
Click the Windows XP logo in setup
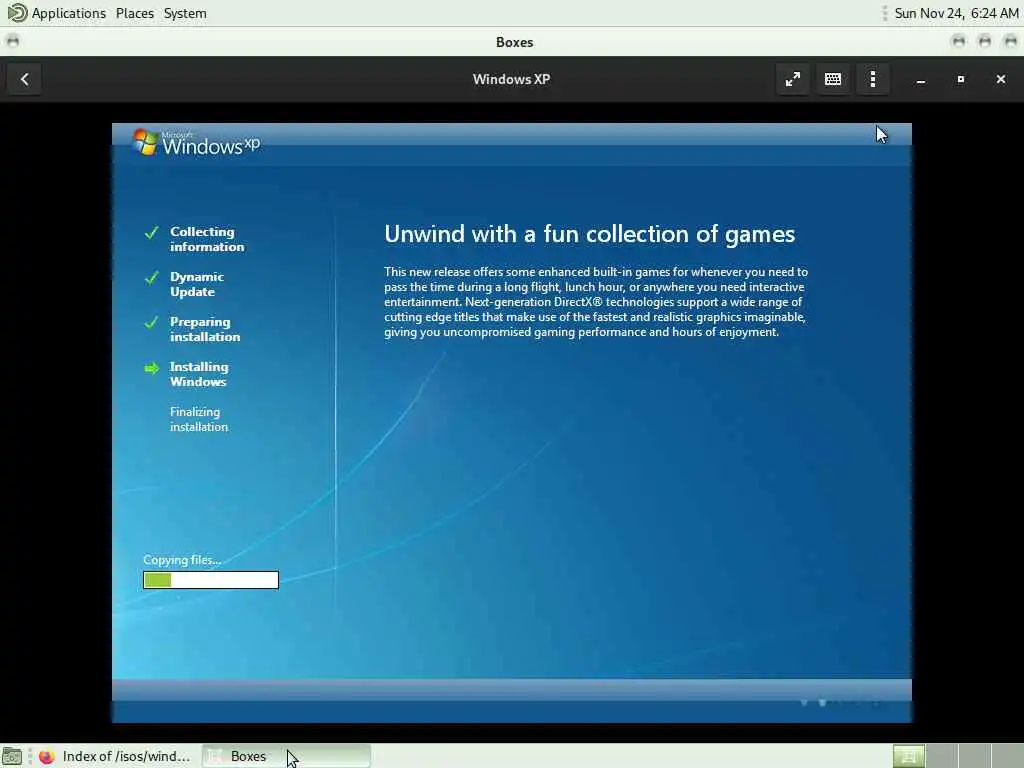[x=196, y=143]
